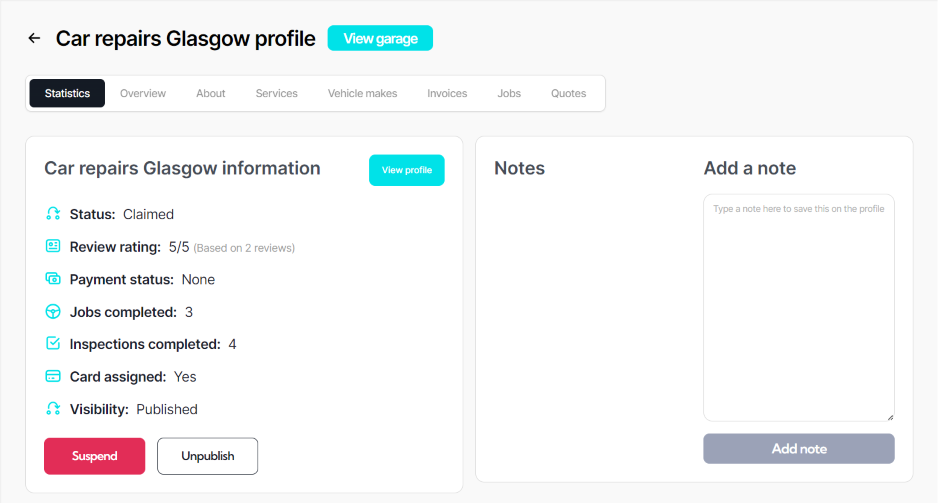
Task: Click the Inspections completed checkmark icon
Action: (x=53, y=344)
